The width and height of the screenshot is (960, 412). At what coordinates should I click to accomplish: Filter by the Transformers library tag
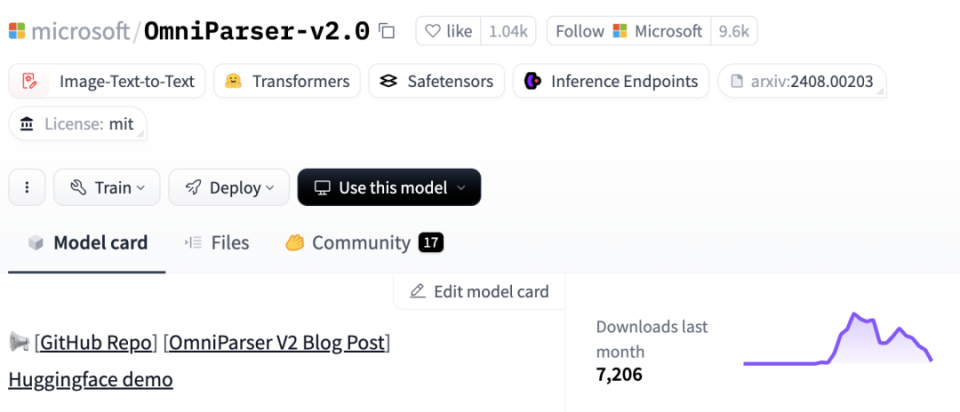(287, 81)
